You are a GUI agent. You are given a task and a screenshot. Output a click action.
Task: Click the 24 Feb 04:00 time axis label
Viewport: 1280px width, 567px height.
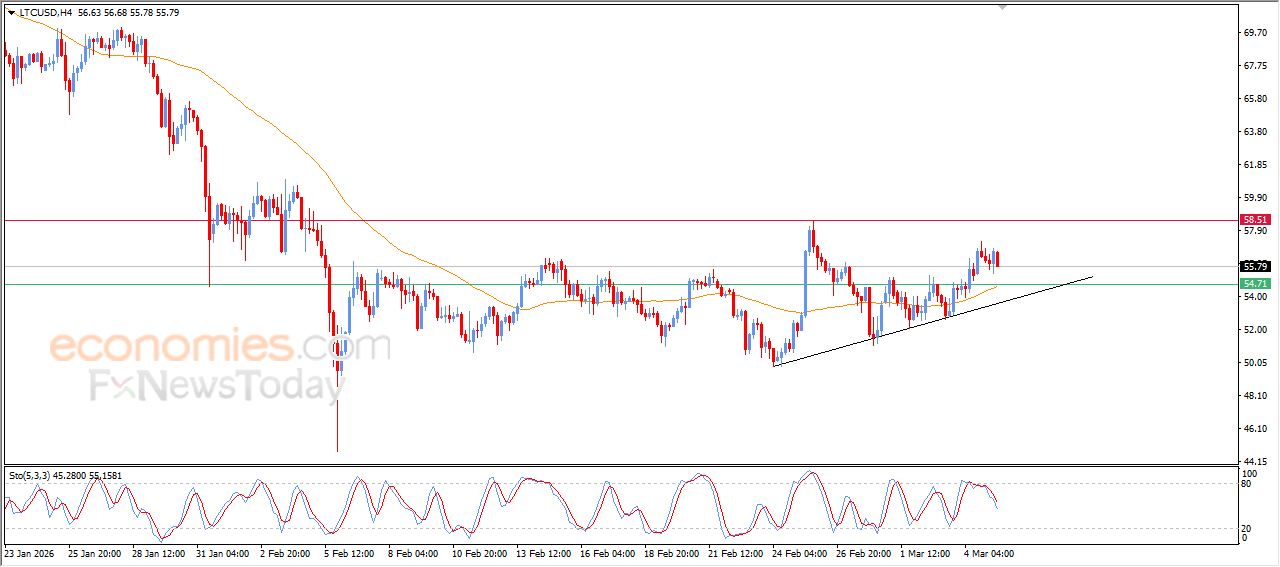[798, 553]
